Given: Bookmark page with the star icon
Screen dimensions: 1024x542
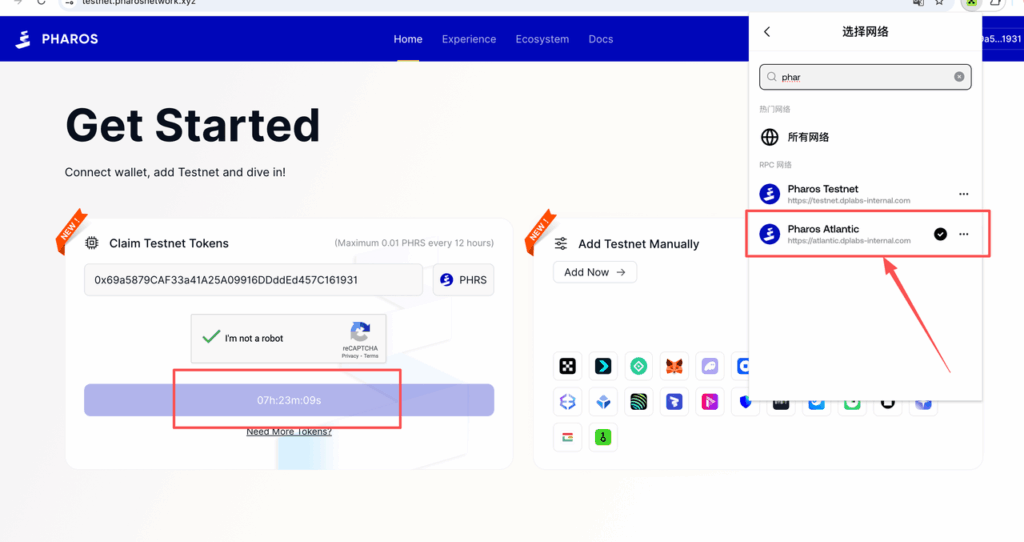Looking at the screenshot, I should (x=939, y=3).
